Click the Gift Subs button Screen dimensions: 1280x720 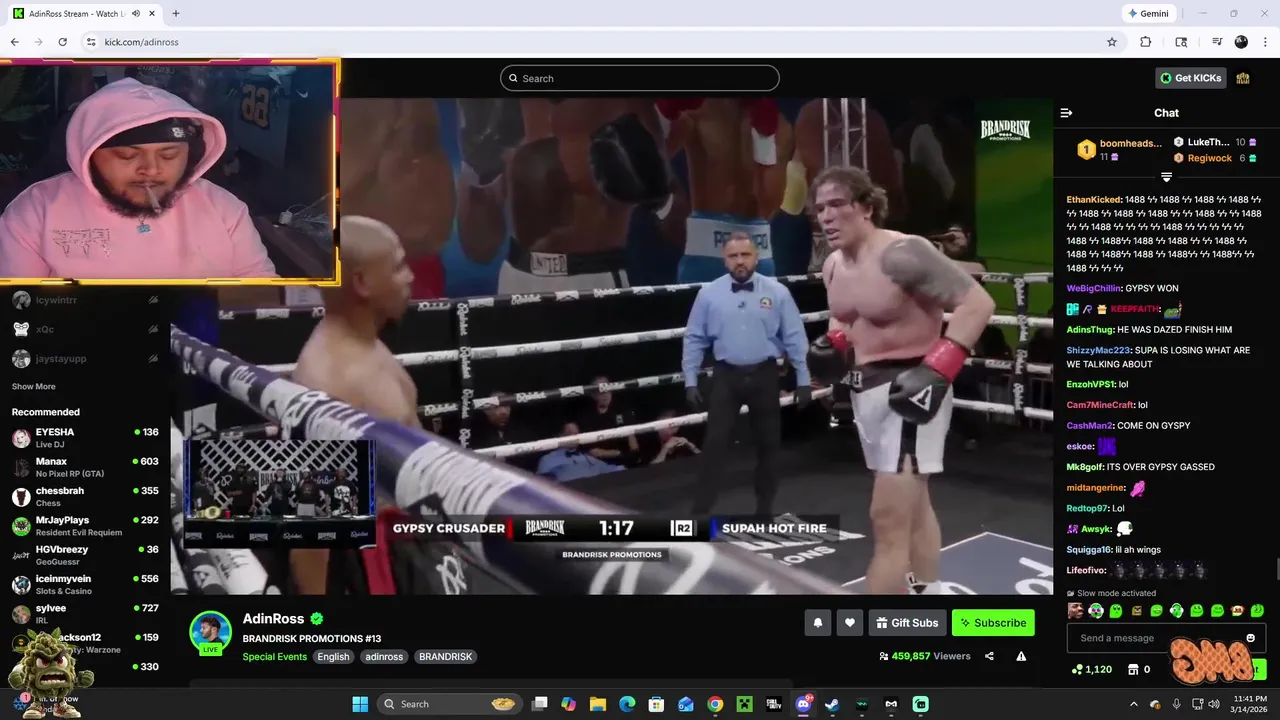coord(907,623)
